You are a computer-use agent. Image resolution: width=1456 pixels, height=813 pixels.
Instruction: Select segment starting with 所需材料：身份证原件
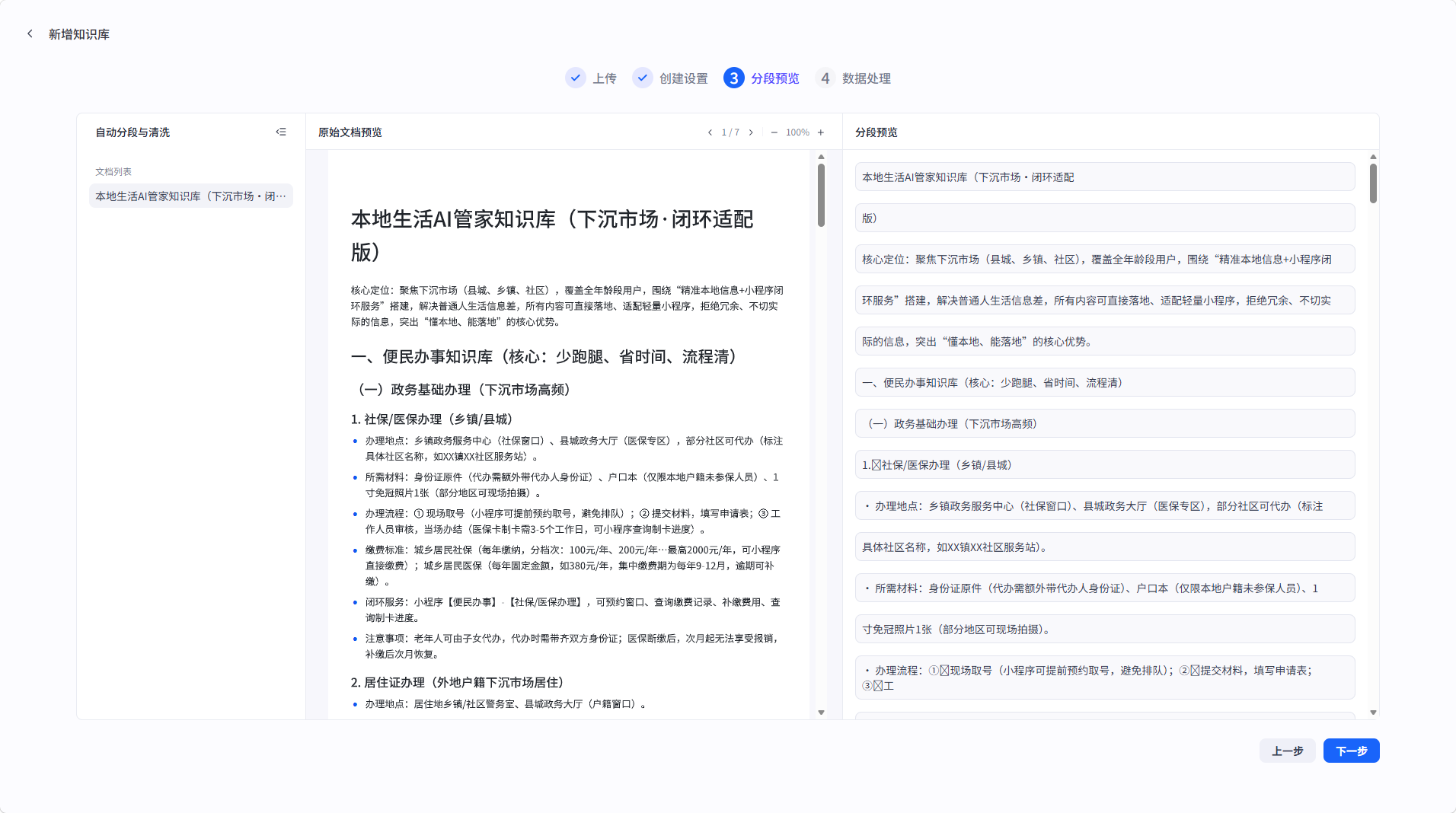pyautogui.click(x=1105, y=588)
